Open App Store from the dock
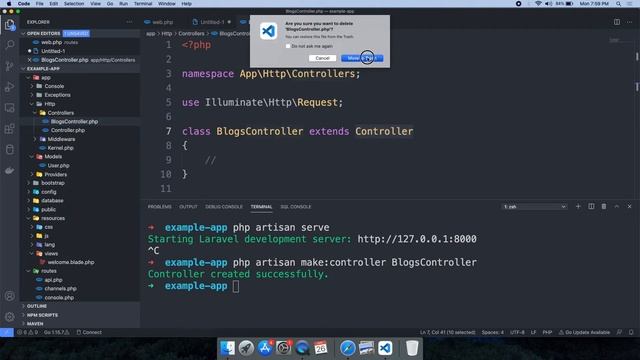This screenshot has width=640, height=360. point(265,348)
